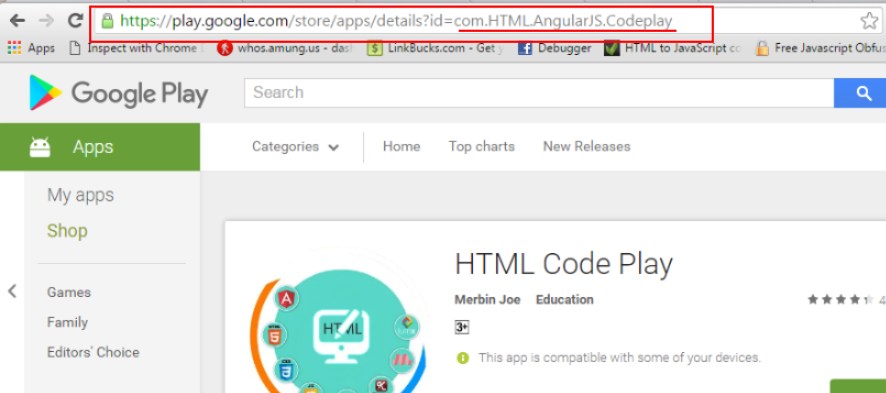The width and height of the screenshot is (886, 393).
Task: Open the Top charts tab
Action: coord(481,147)
